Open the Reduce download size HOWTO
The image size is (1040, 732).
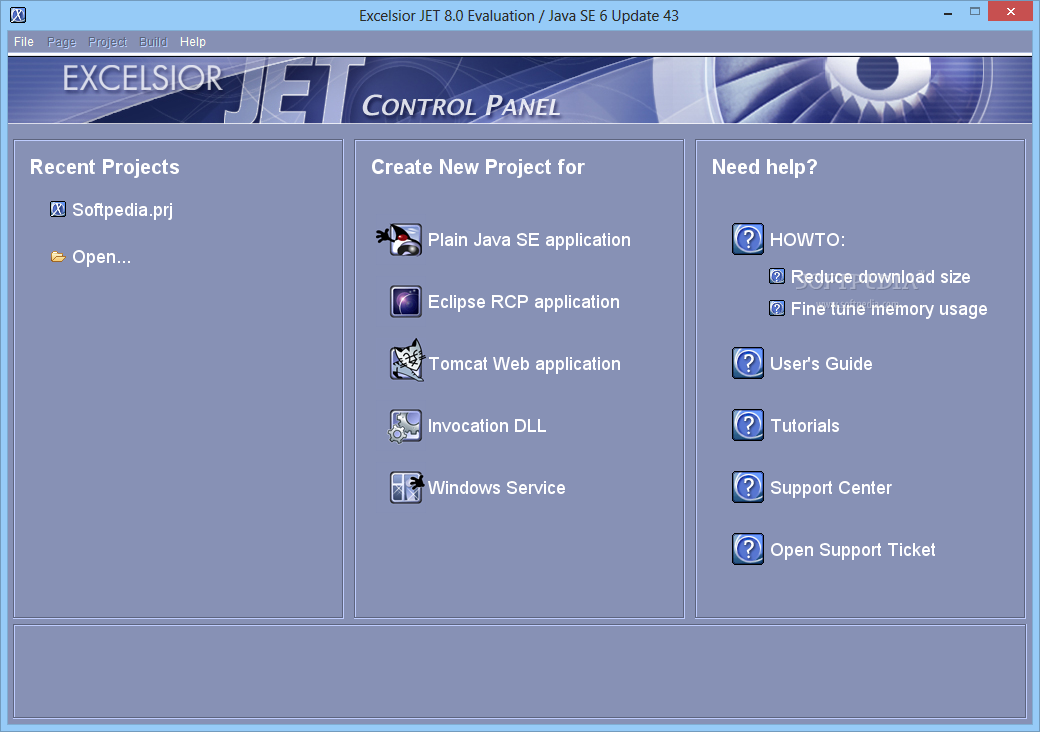tap(880, 276)
